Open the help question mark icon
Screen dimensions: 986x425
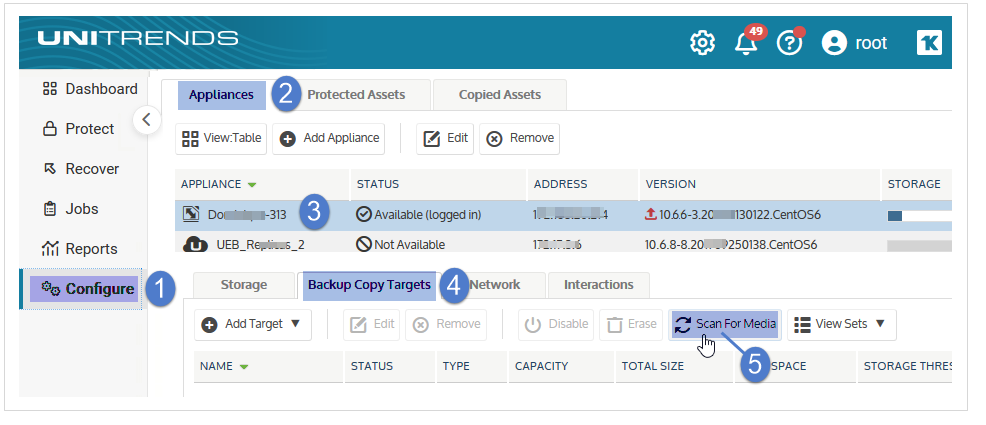coord(790,43)
